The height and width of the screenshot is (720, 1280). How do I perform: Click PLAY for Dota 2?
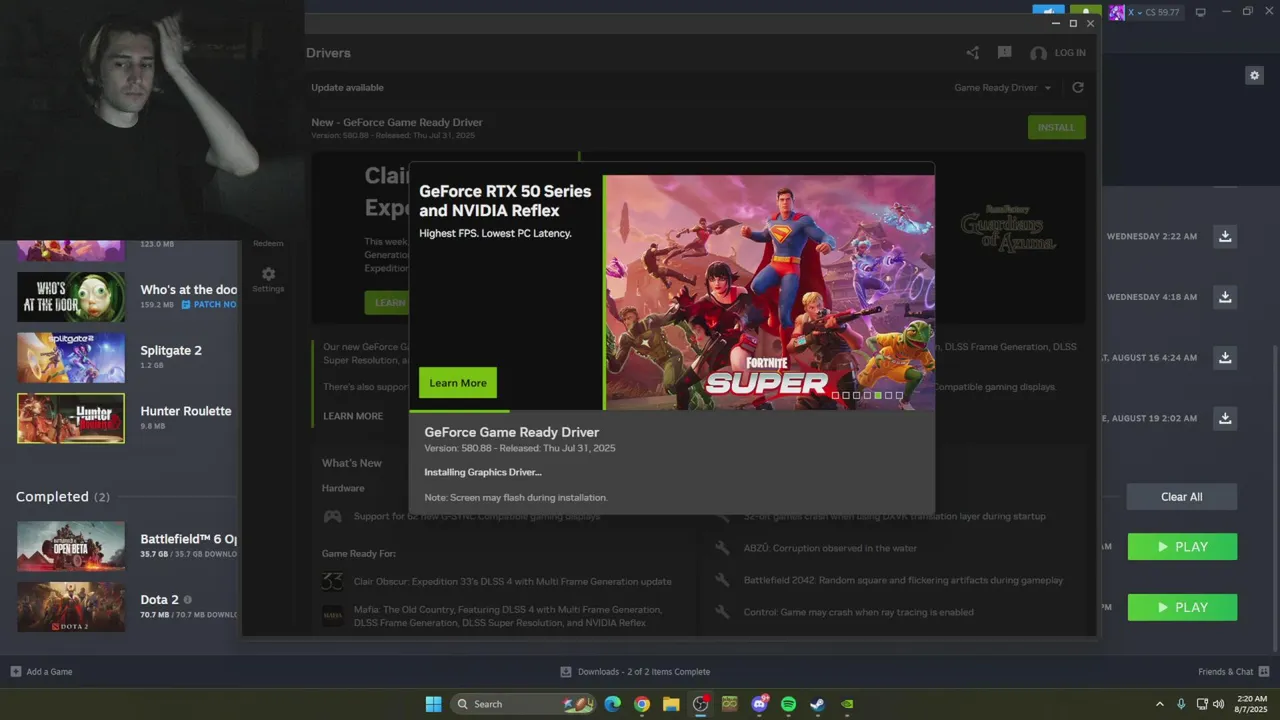pos(1182,607)
